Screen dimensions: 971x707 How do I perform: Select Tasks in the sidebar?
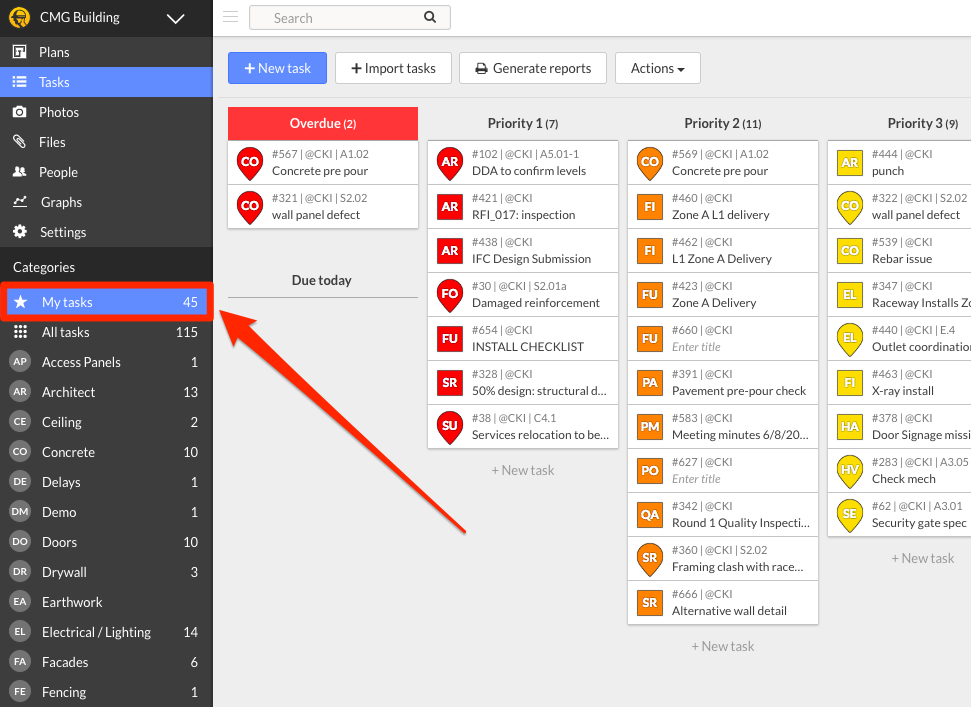107,82
